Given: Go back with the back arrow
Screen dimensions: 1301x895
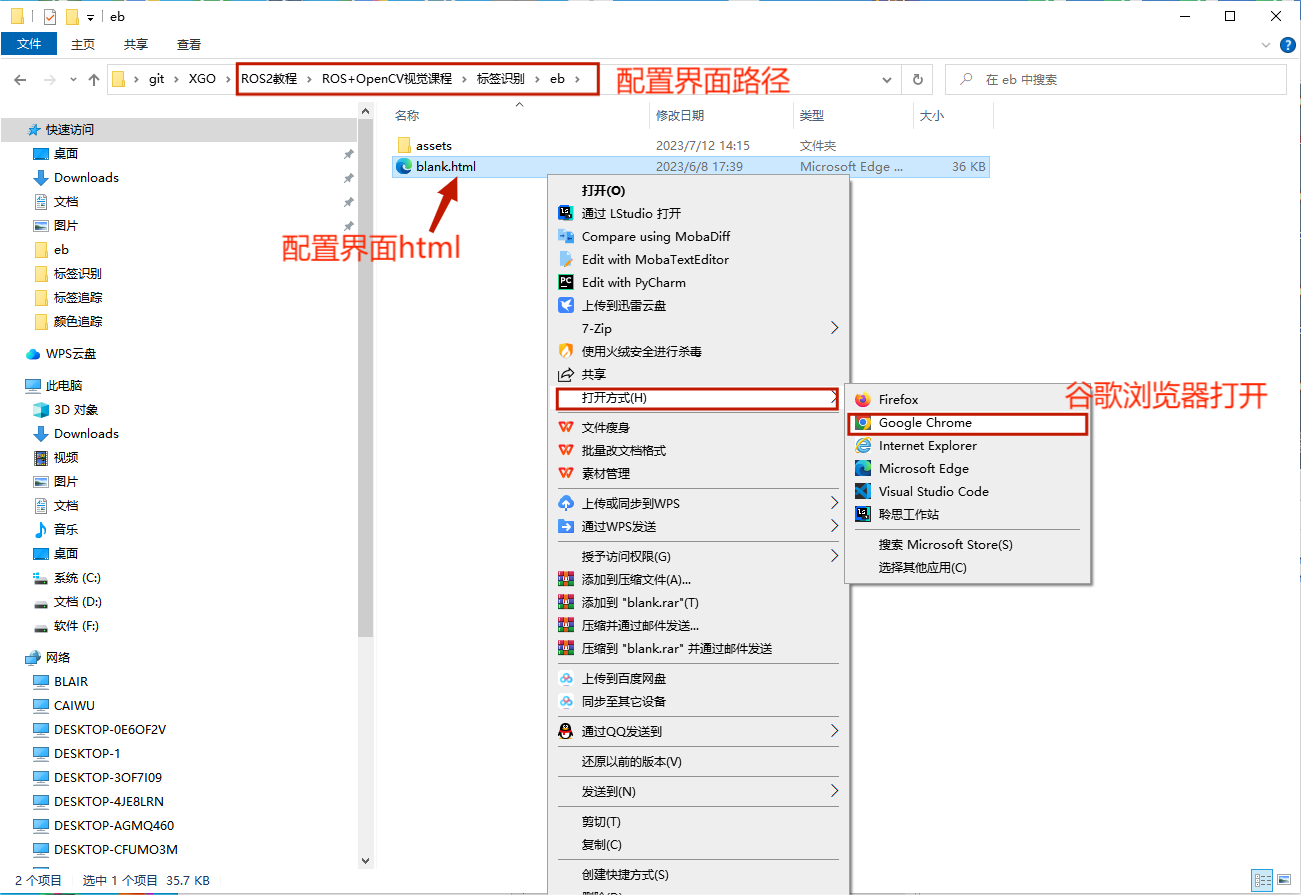Looking at the screenshot, I should point(20,80).
